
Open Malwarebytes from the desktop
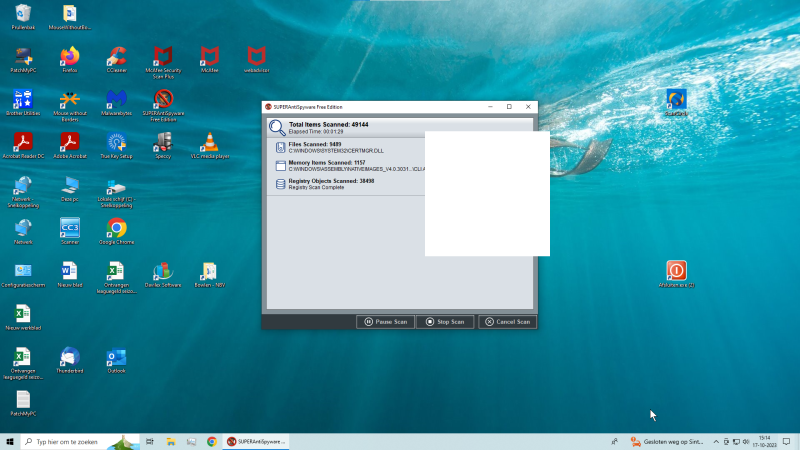coord(116,100)
